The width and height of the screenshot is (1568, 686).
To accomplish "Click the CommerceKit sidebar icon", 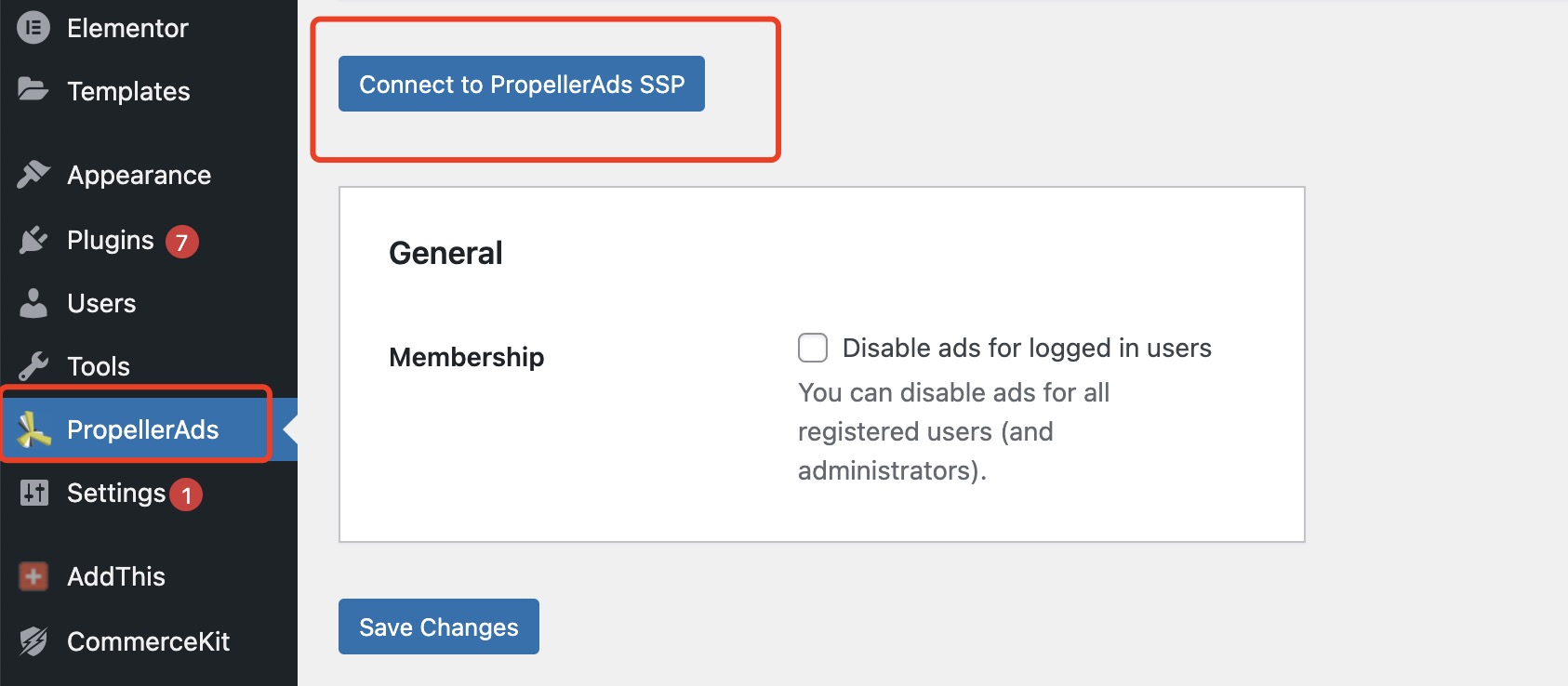I will 33,641.
